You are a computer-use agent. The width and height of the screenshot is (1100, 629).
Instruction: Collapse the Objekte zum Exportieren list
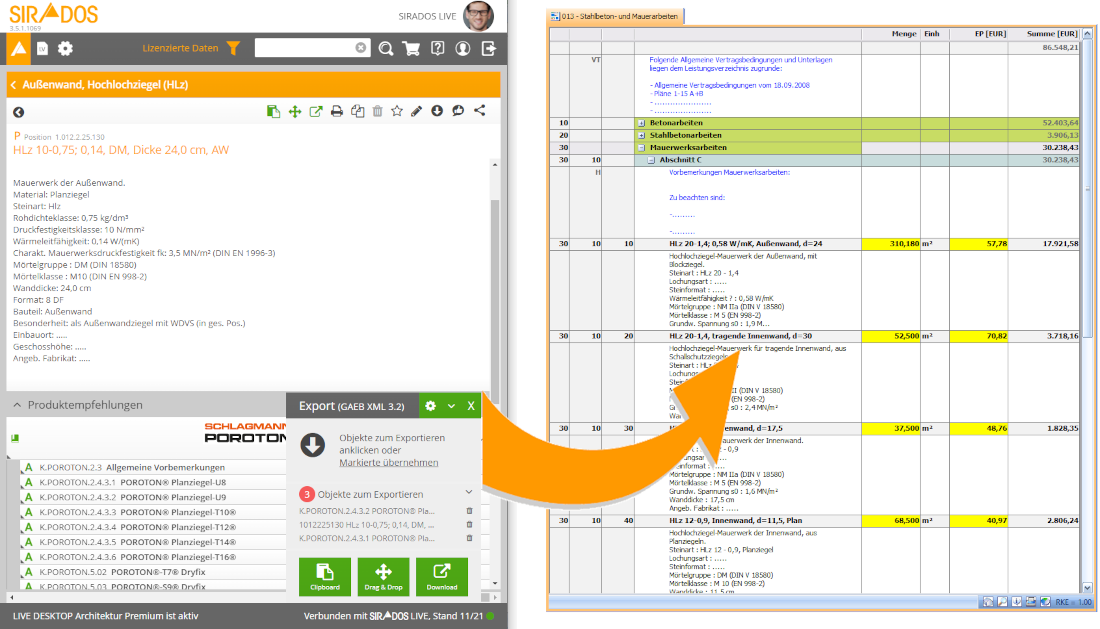point(469,493)
